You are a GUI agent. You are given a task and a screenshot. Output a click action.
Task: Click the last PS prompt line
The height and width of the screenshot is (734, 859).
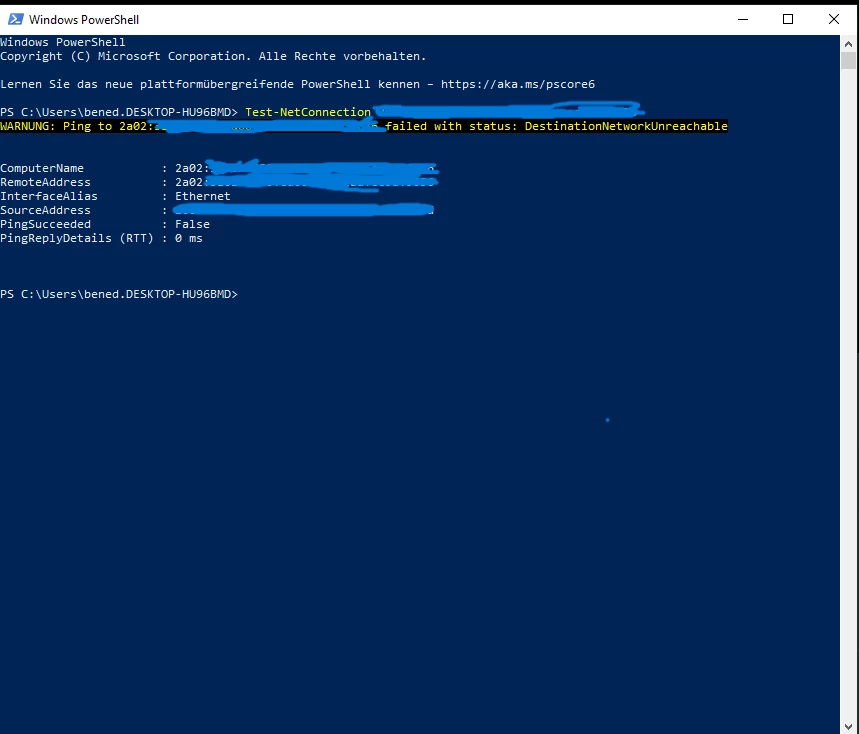click(119, 294)
